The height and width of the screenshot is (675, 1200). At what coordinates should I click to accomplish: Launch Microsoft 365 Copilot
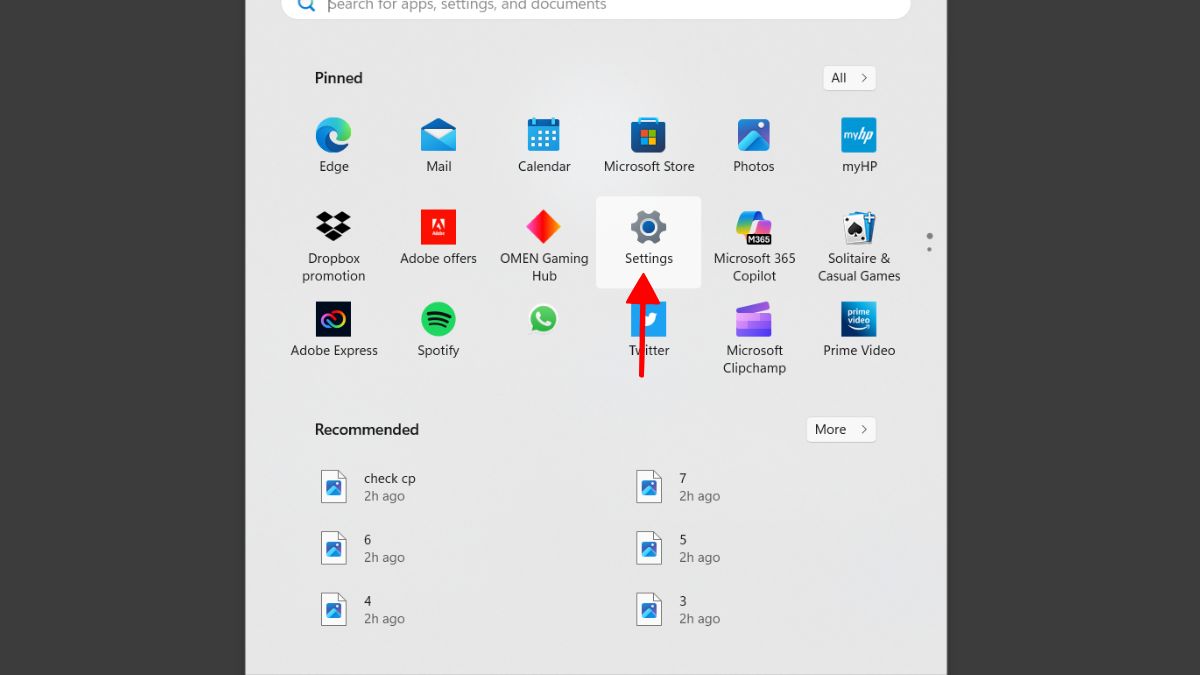pos(754,244)
